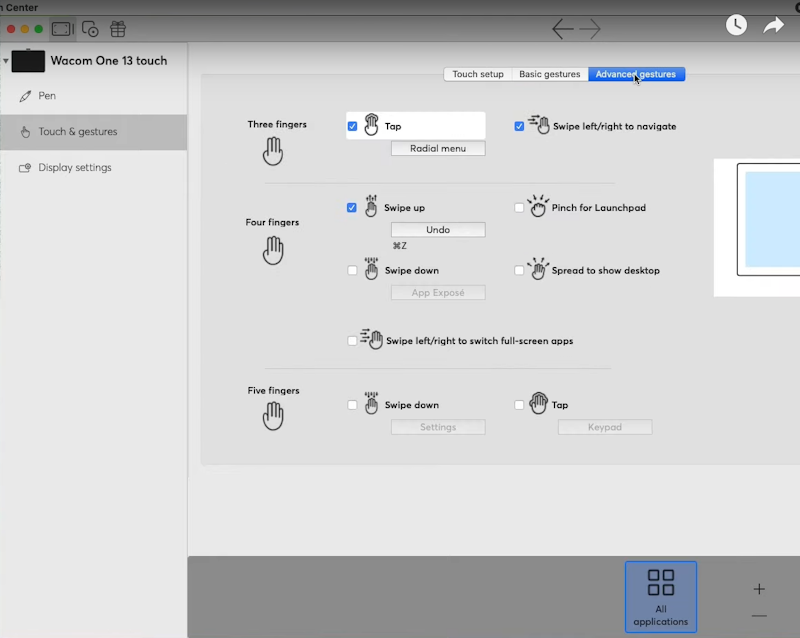Click the share arrow icon
The image size is (800, 638).
[x=773, y=25]
